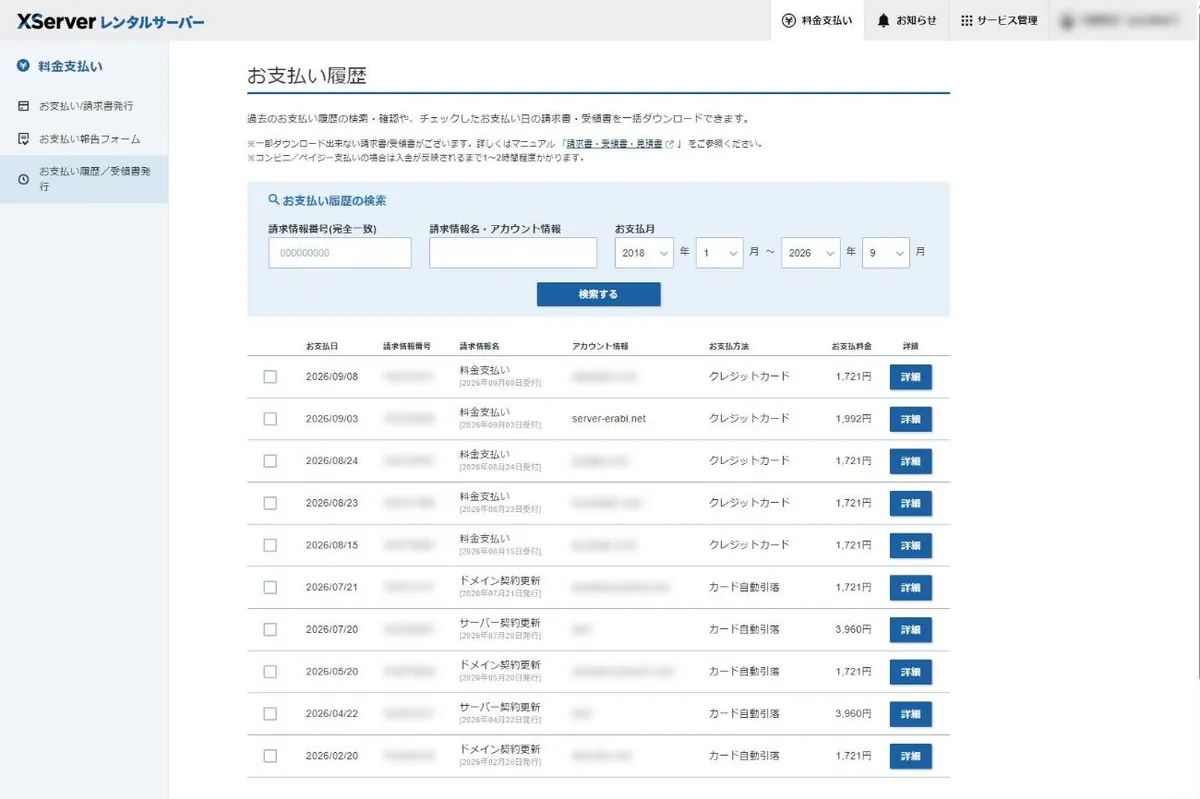The width and height of the screenshot is (1200, 799).
Task: Click the お支払方法 column header
Action: 729,346
